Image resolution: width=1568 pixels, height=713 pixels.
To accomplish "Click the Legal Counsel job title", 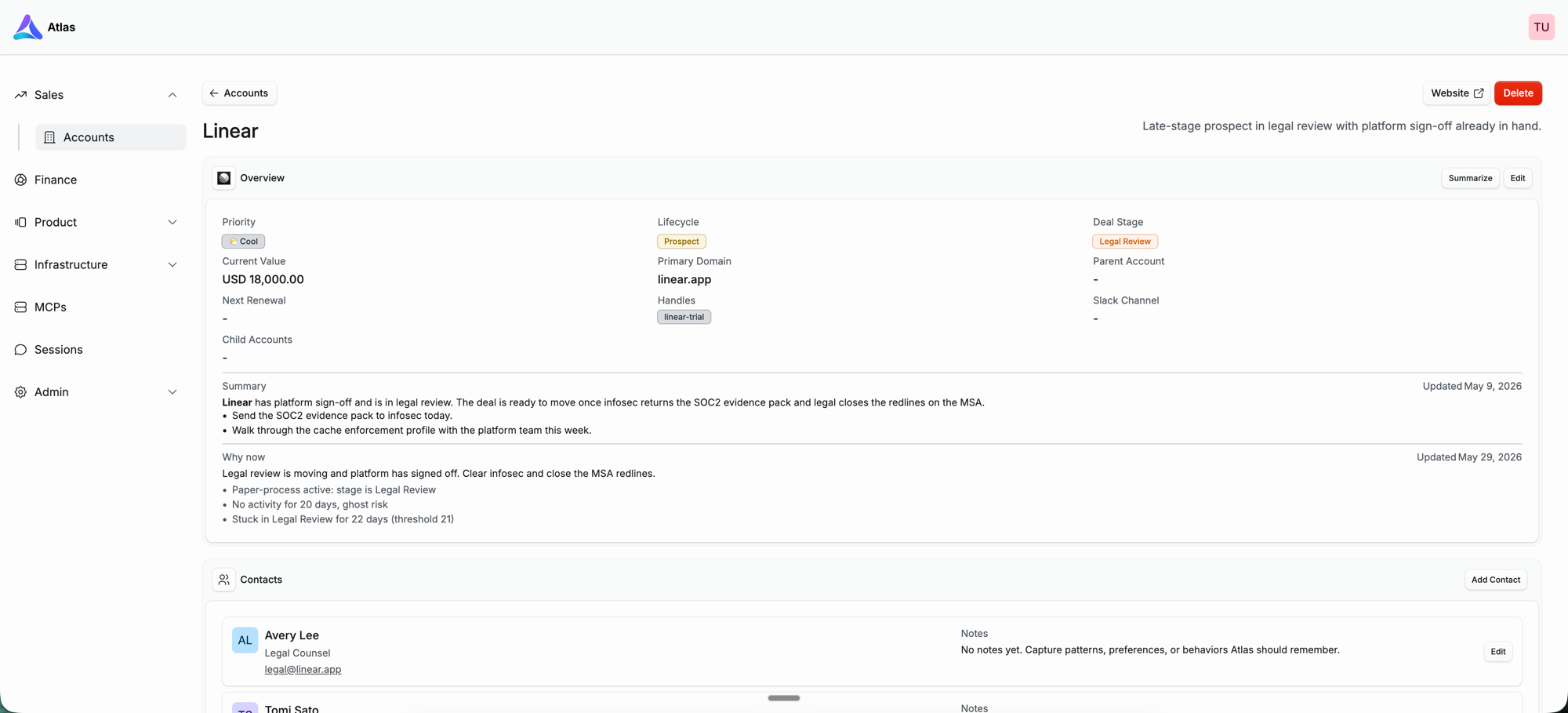I will (297, 653).
